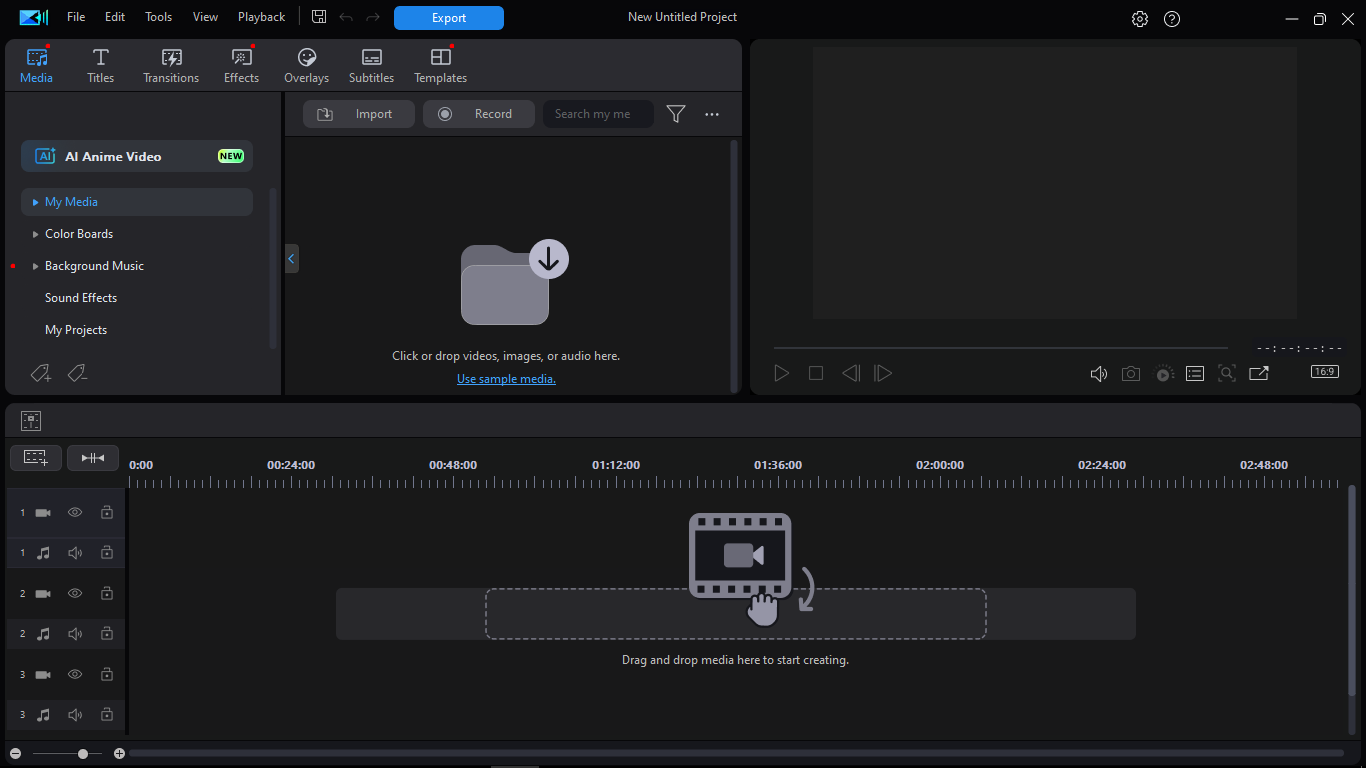Switch to the Transitions tab
This screenshot has height=768, width=1366.
(x=171, y=66)
